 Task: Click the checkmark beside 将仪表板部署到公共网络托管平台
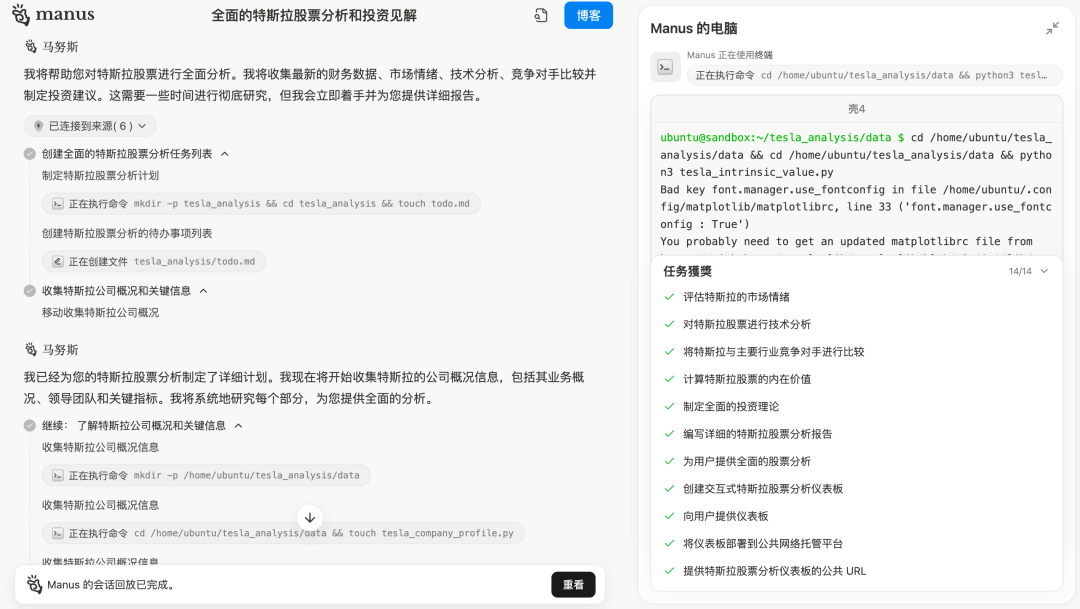(669, 544)
